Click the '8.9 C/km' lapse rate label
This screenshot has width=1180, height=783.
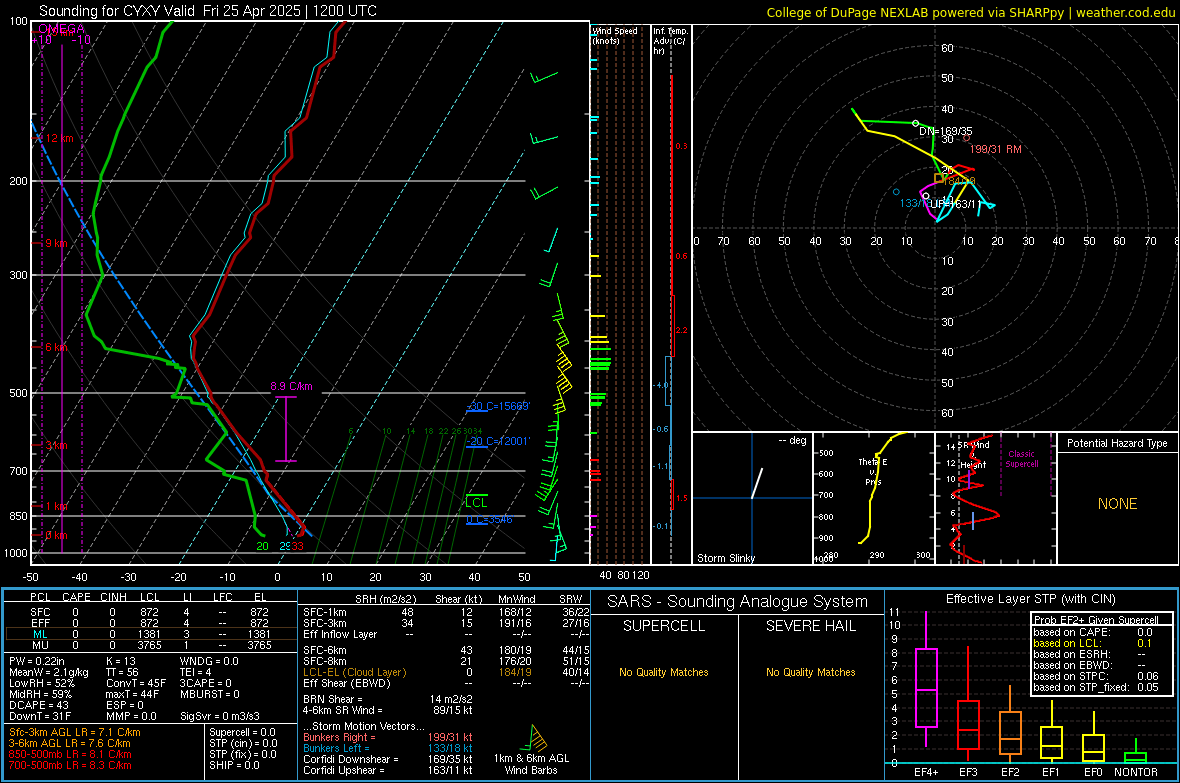(291, 387)
